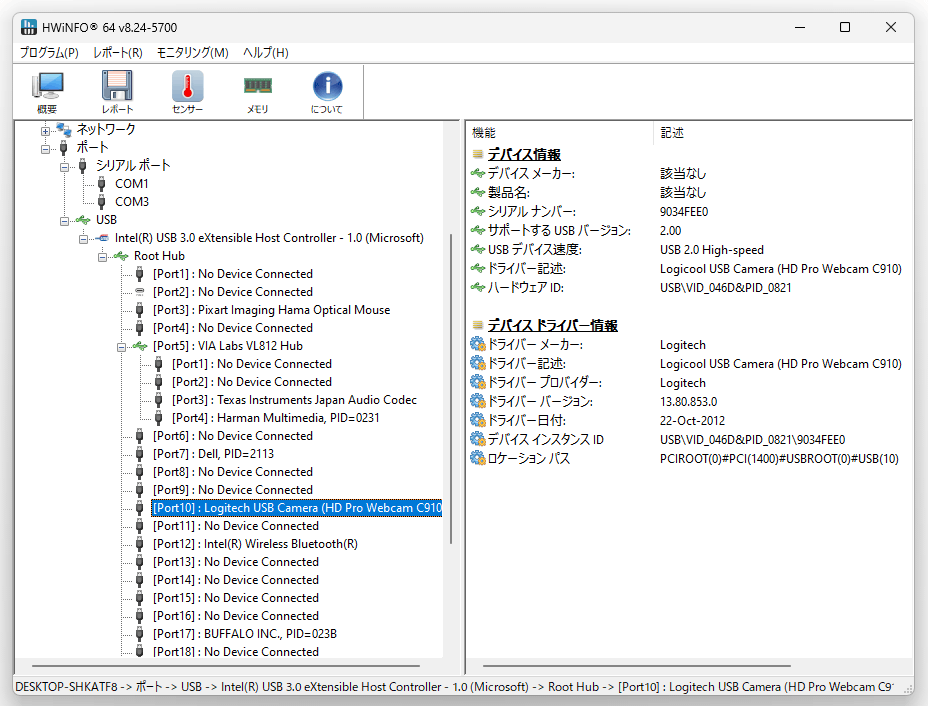Select Port3 Pixart Imaging Hama Optical Mouse
928x706 pixels.
[x=272, y=310]
